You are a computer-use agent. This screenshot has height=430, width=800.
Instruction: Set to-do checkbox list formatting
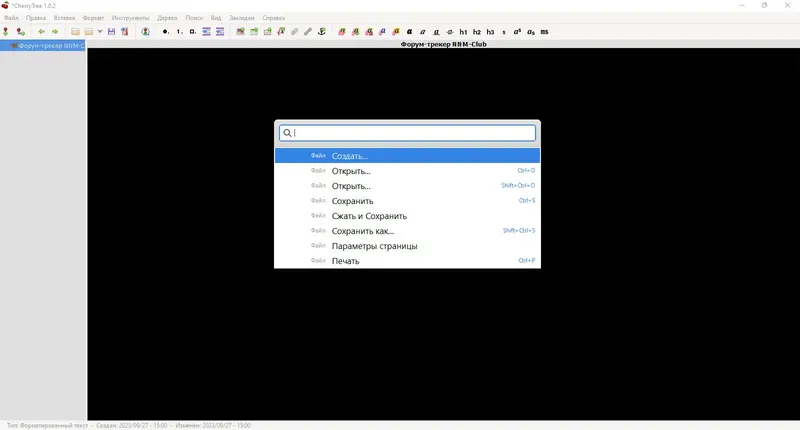tap(192, 32)
